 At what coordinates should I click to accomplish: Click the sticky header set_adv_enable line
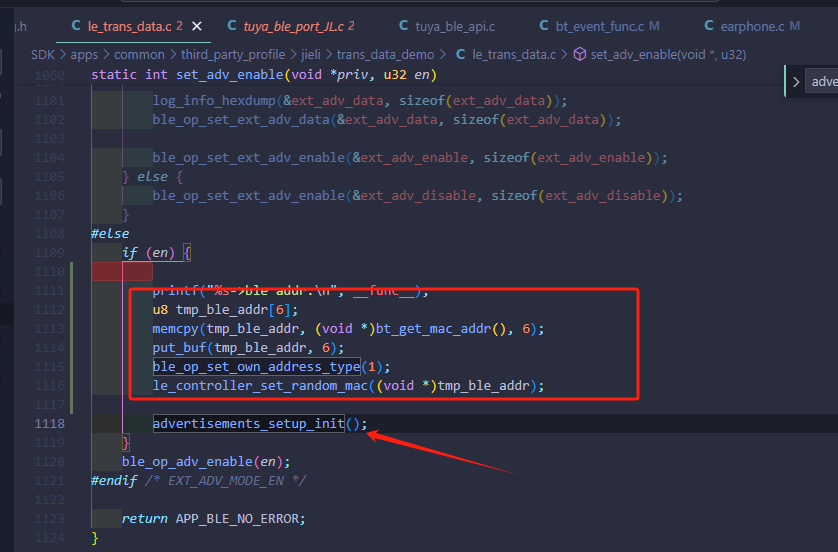coord(264,75)
